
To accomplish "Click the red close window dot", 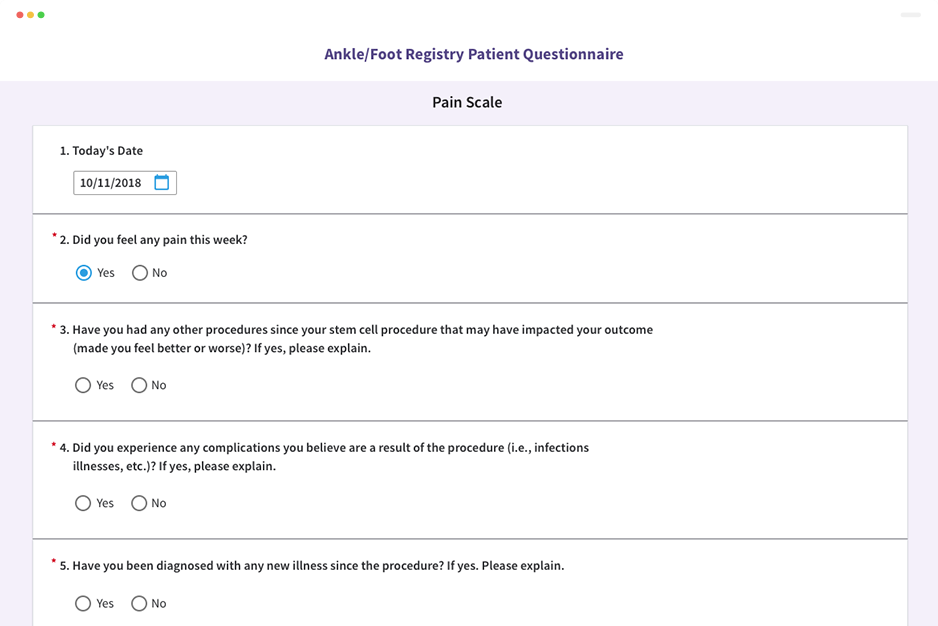I will pyautogui.click(x=20, y=15).
